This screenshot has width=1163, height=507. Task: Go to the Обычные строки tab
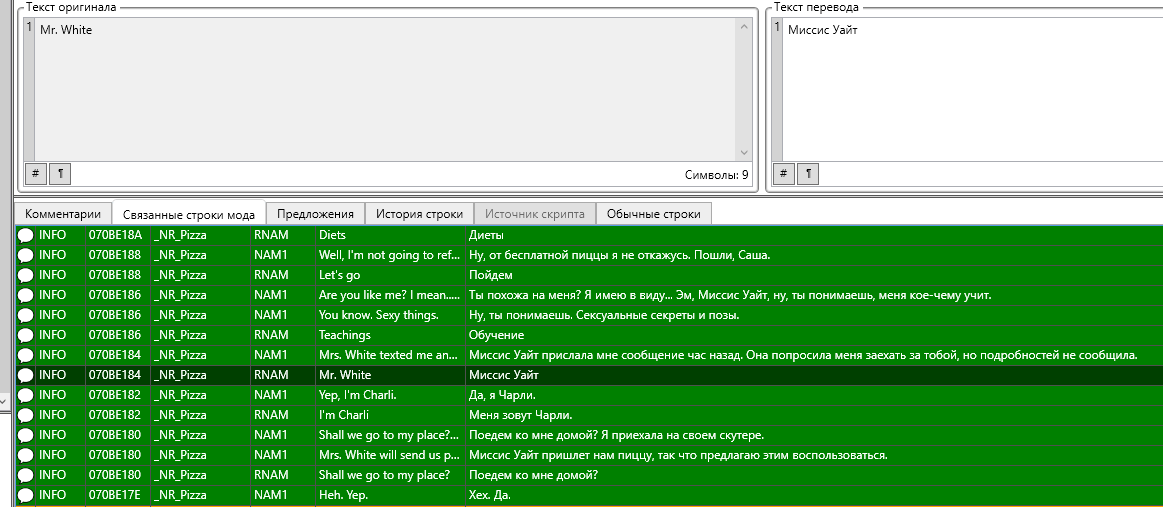click(x=653, y=213)
